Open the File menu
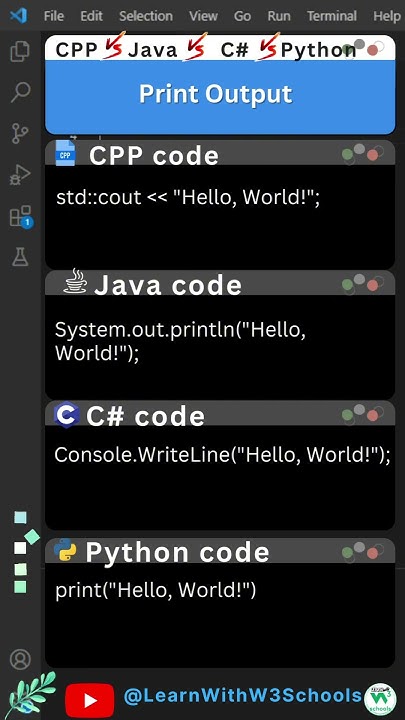Viewport: 405px width, 720px height. pos(54,16)
